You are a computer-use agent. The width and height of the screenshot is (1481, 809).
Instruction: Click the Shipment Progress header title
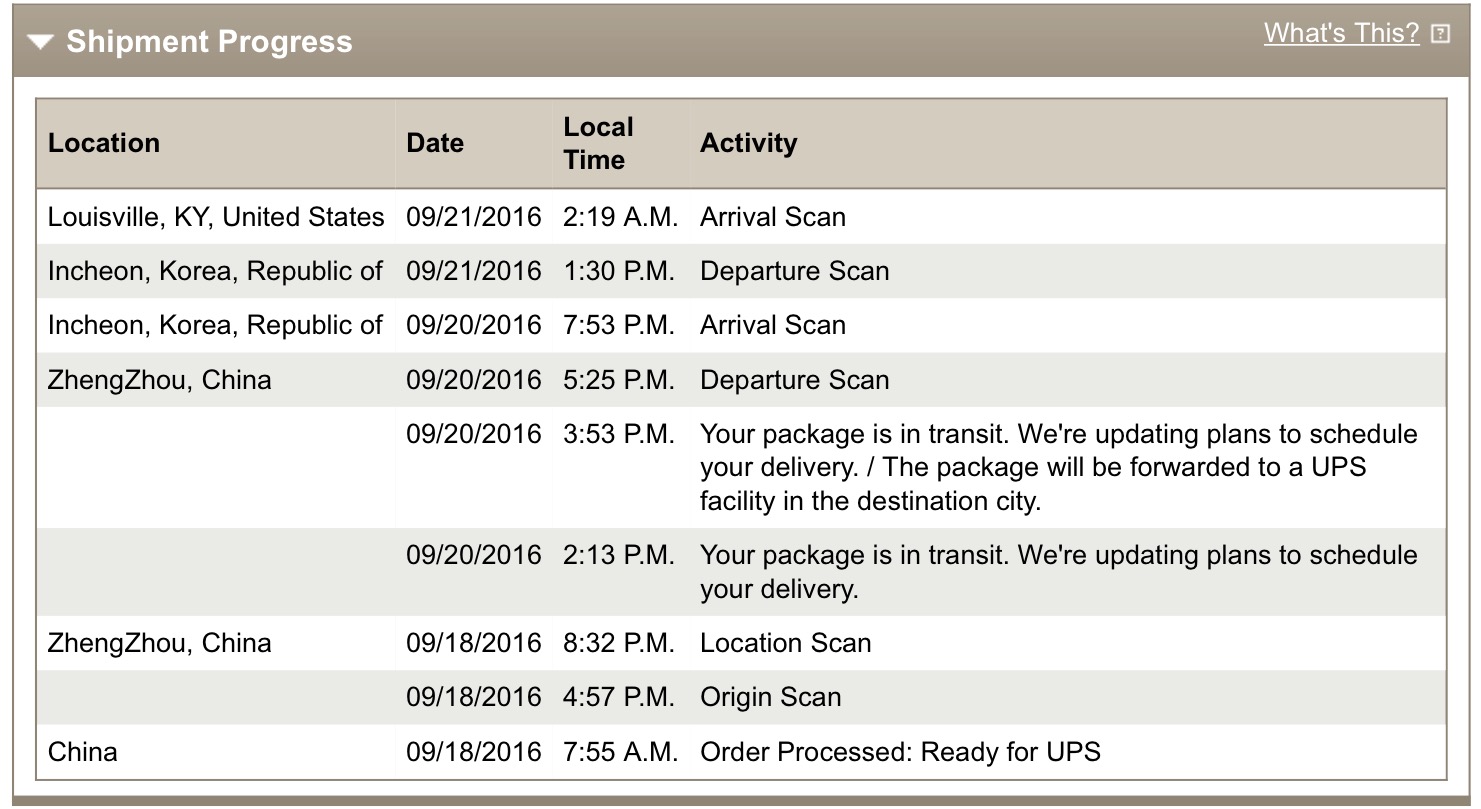click(x=209, y=42)
